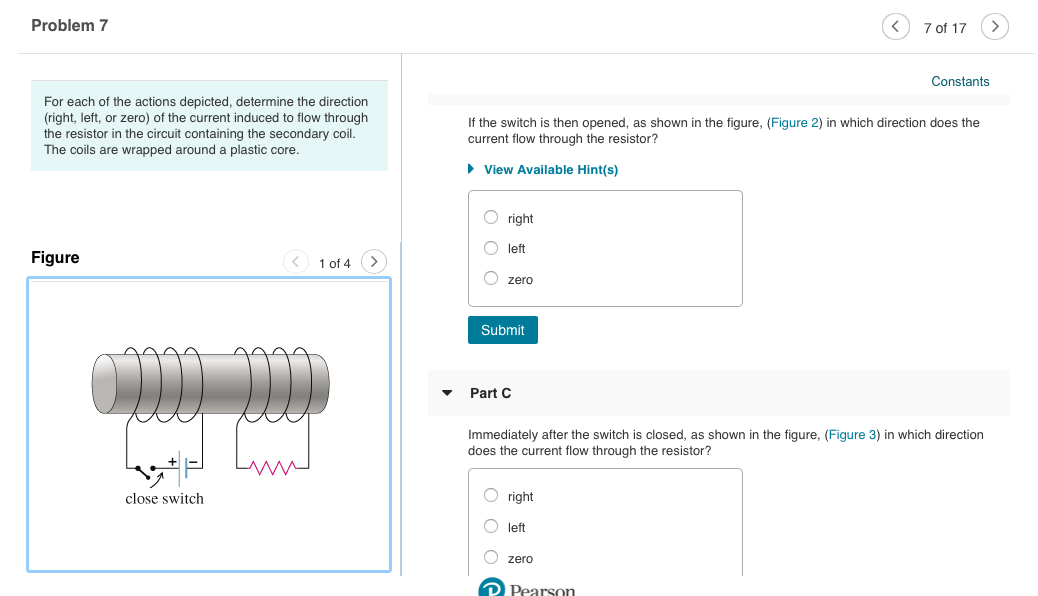Expand View Available Hint(s)
1038x596 pixels.
point(551,169)
